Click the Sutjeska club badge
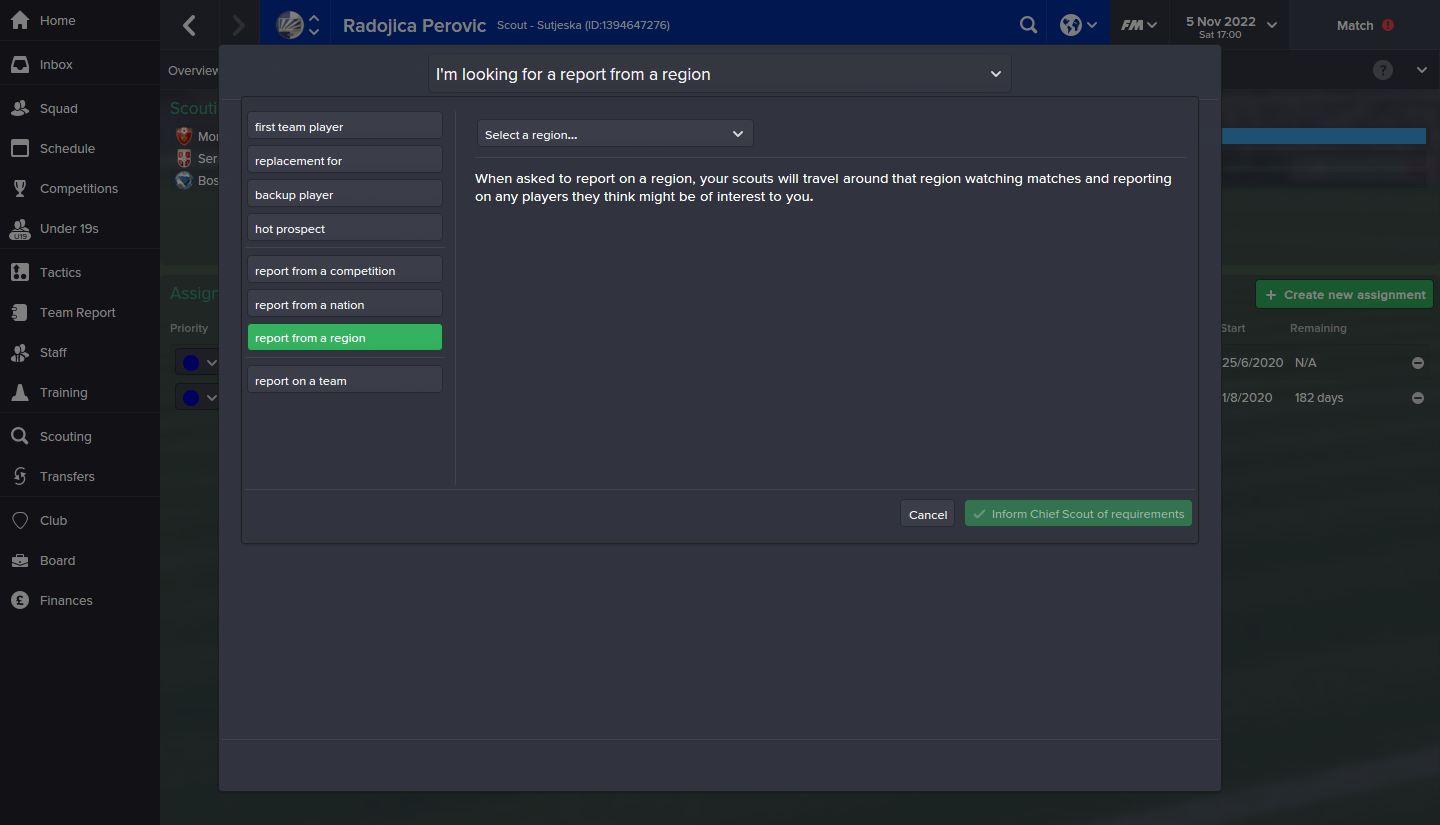Image resolution: width=1440 pixels, height=825 pixels. point(290,25)
